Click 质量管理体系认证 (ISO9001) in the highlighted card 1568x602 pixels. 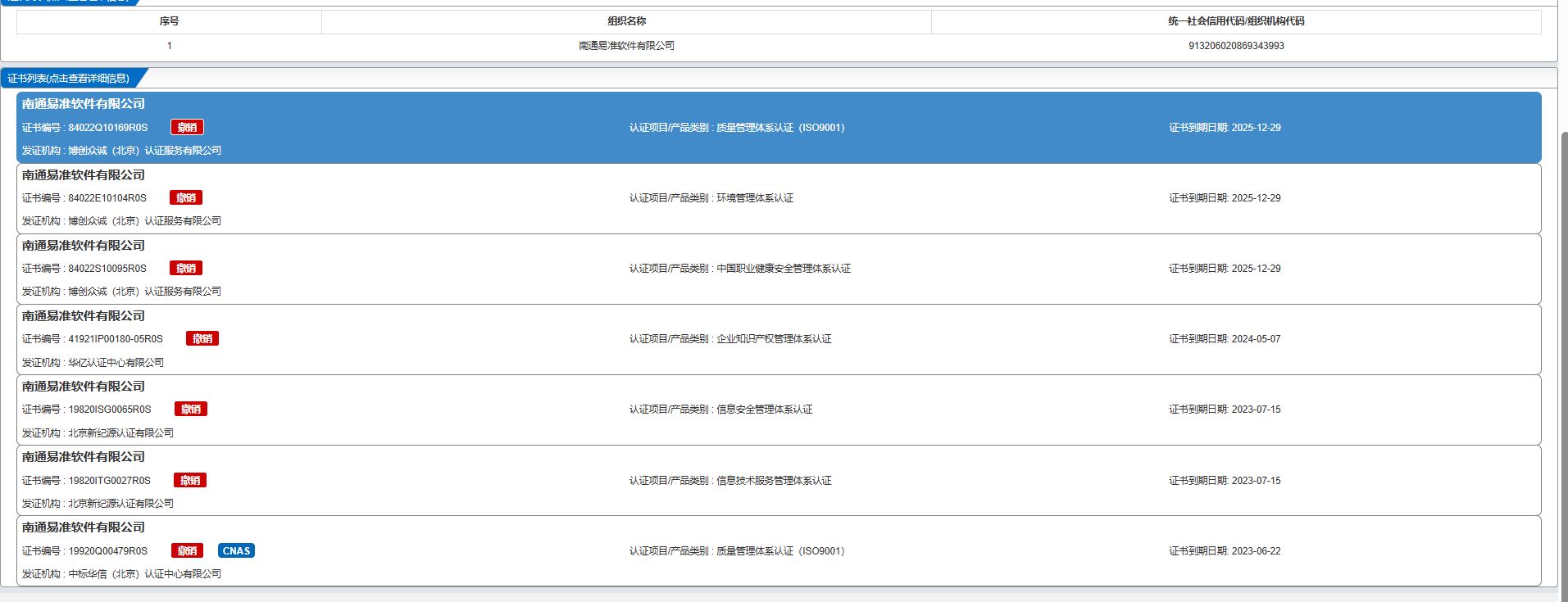[780, 128]
